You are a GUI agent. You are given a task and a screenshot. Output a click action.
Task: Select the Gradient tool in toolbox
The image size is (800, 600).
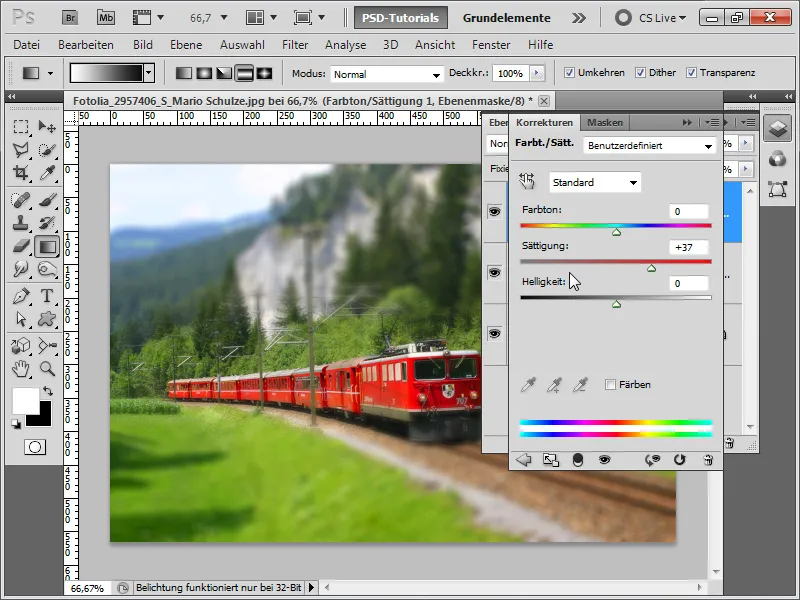(47, 246)
